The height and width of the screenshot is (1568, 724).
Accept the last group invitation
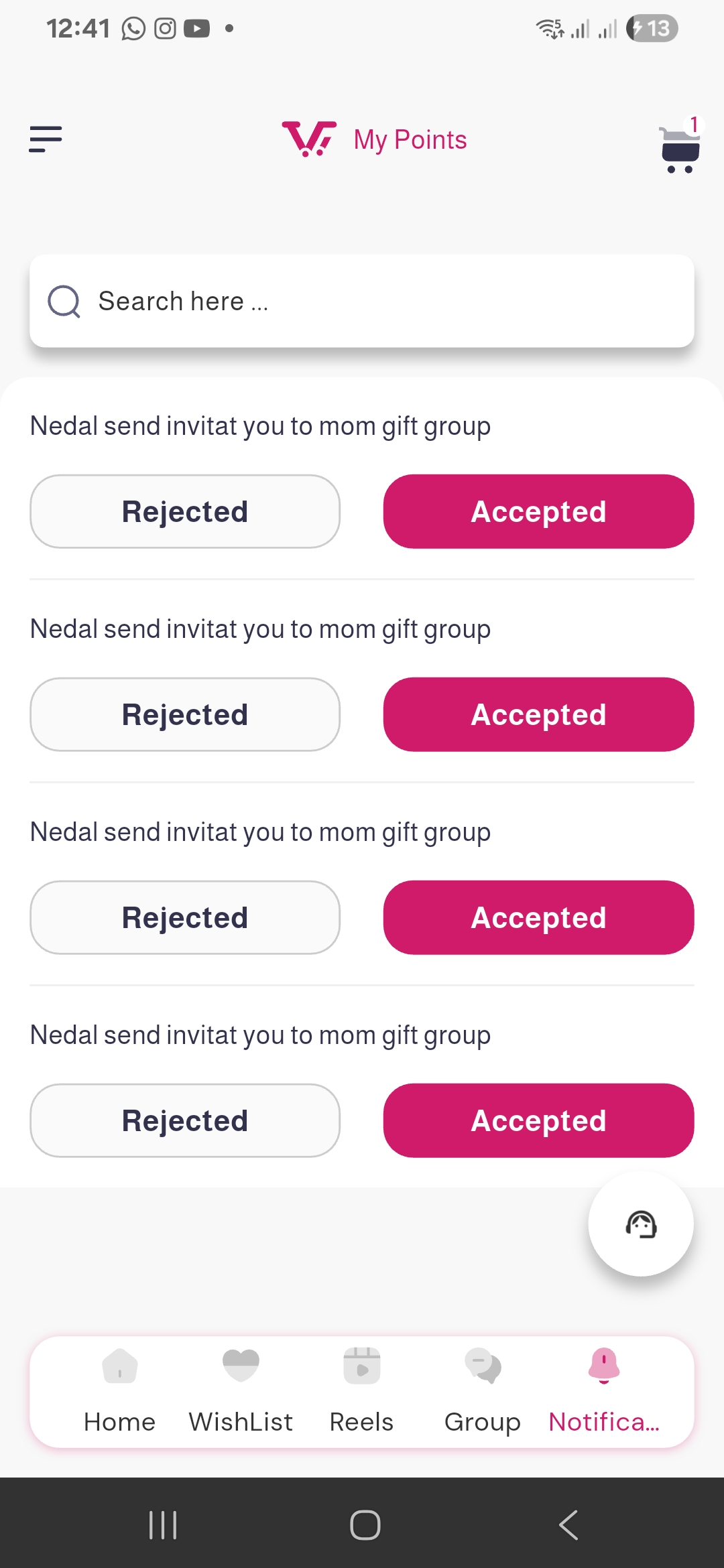539,1120
